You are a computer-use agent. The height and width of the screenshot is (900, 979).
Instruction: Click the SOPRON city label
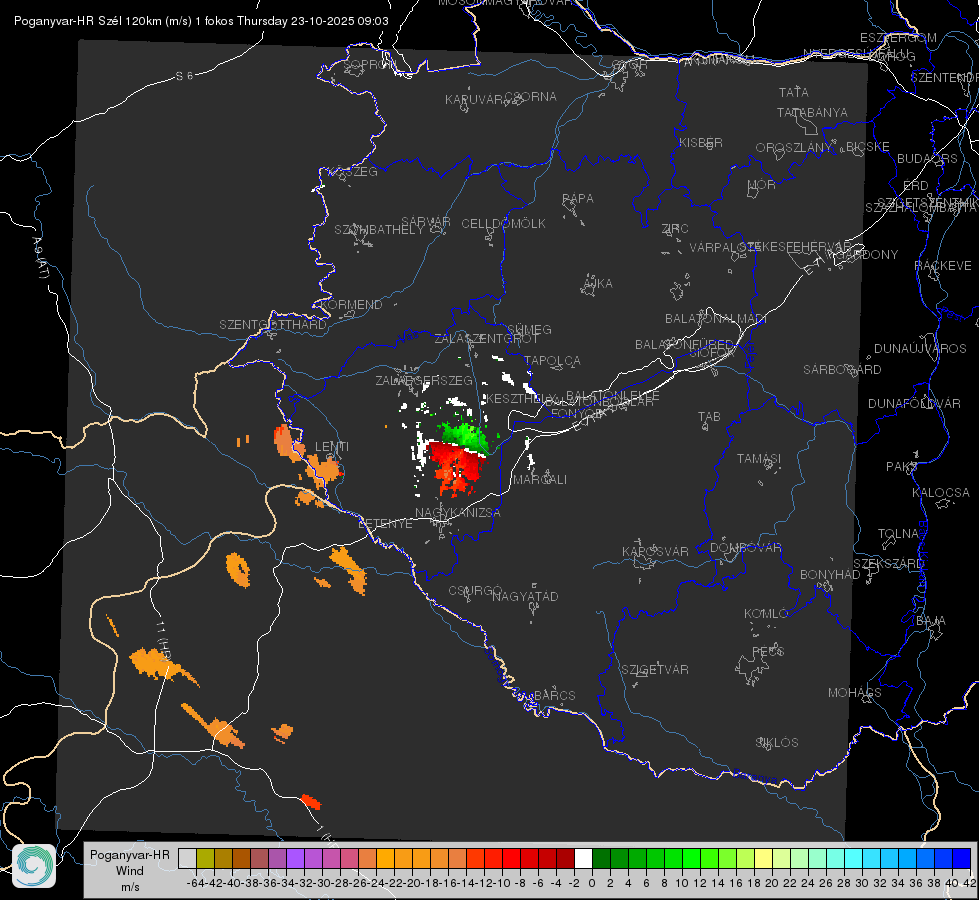[370, 64]
